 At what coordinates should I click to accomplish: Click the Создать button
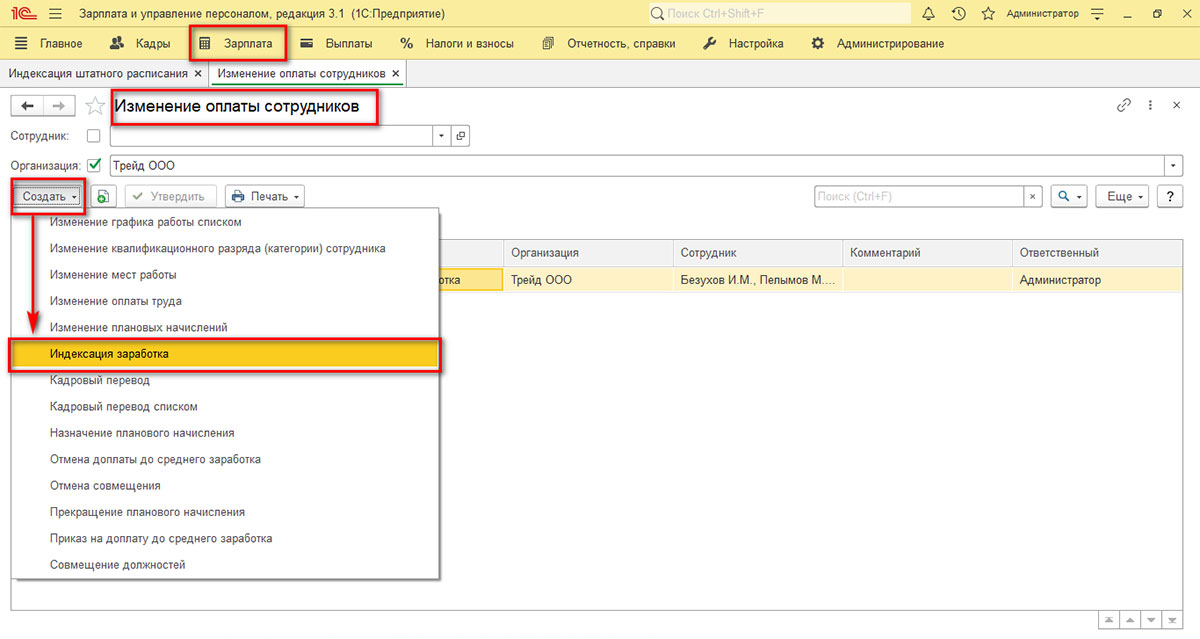pyautogui.click(x=49, y=197)
